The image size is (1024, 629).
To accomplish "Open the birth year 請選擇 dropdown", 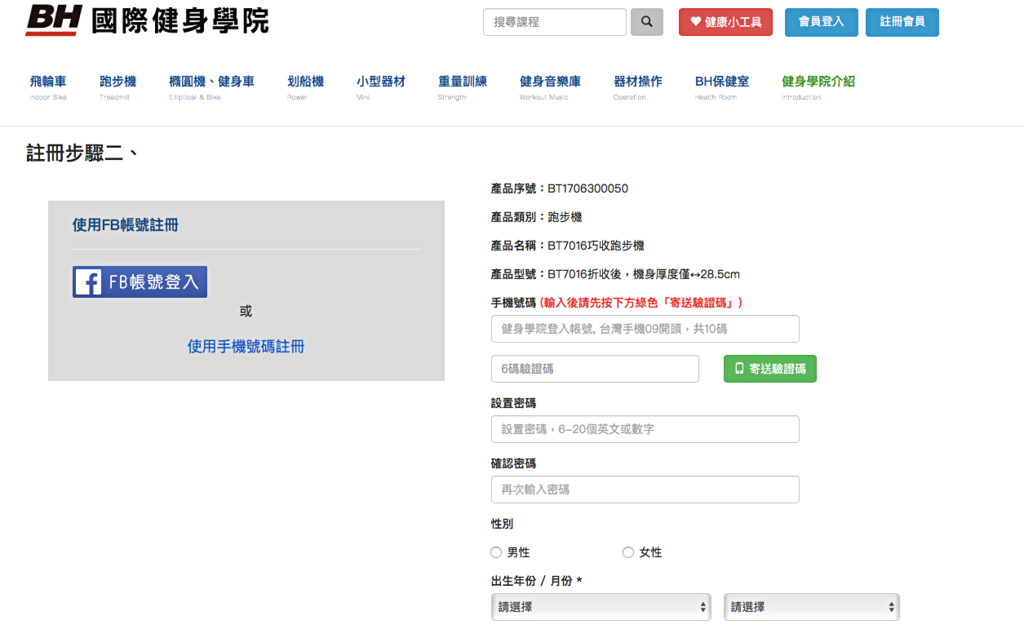I will click(x=600, y=607).
